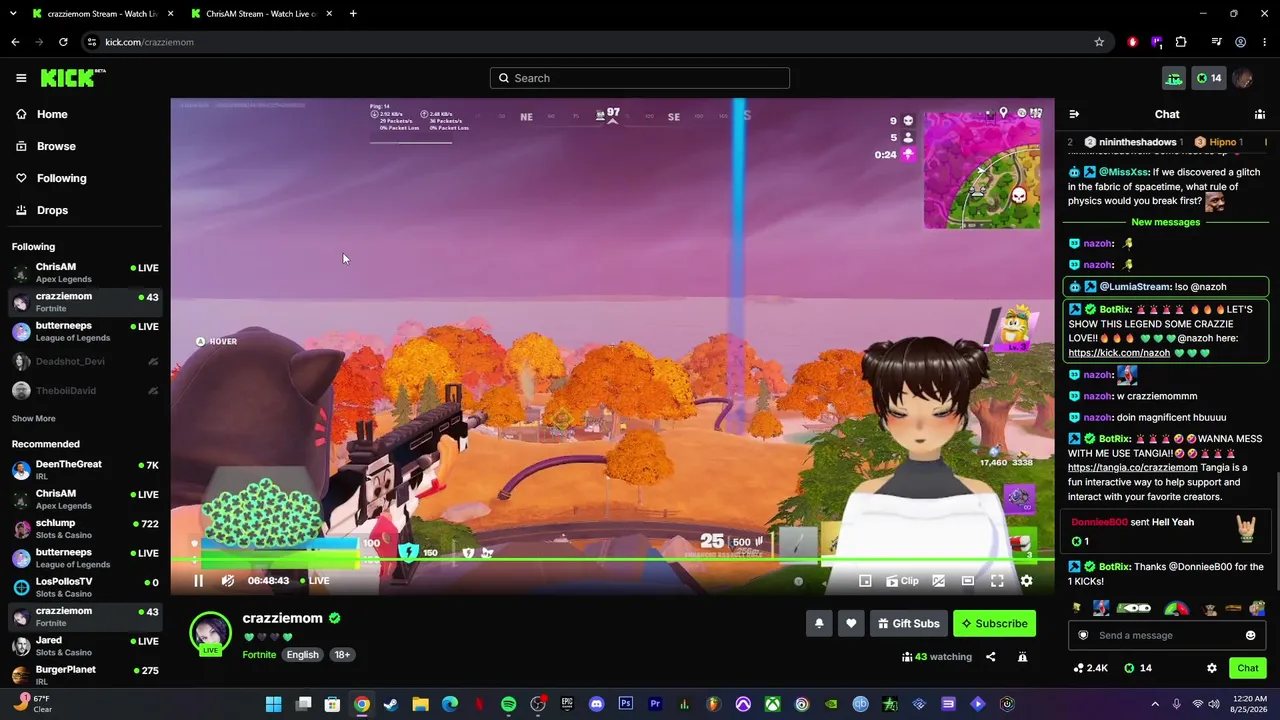1280x720 pixels.
Task: Open Jared recommended channel
Action: pos(85,646)
